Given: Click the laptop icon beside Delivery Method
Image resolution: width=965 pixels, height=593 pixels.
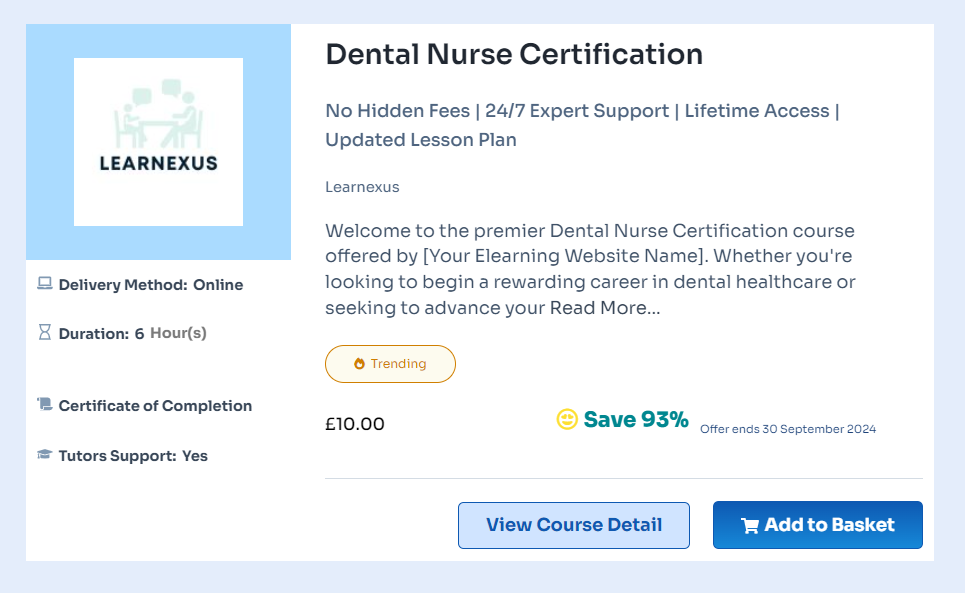Looking at the screenshot, I should click(x=44, y=284).
